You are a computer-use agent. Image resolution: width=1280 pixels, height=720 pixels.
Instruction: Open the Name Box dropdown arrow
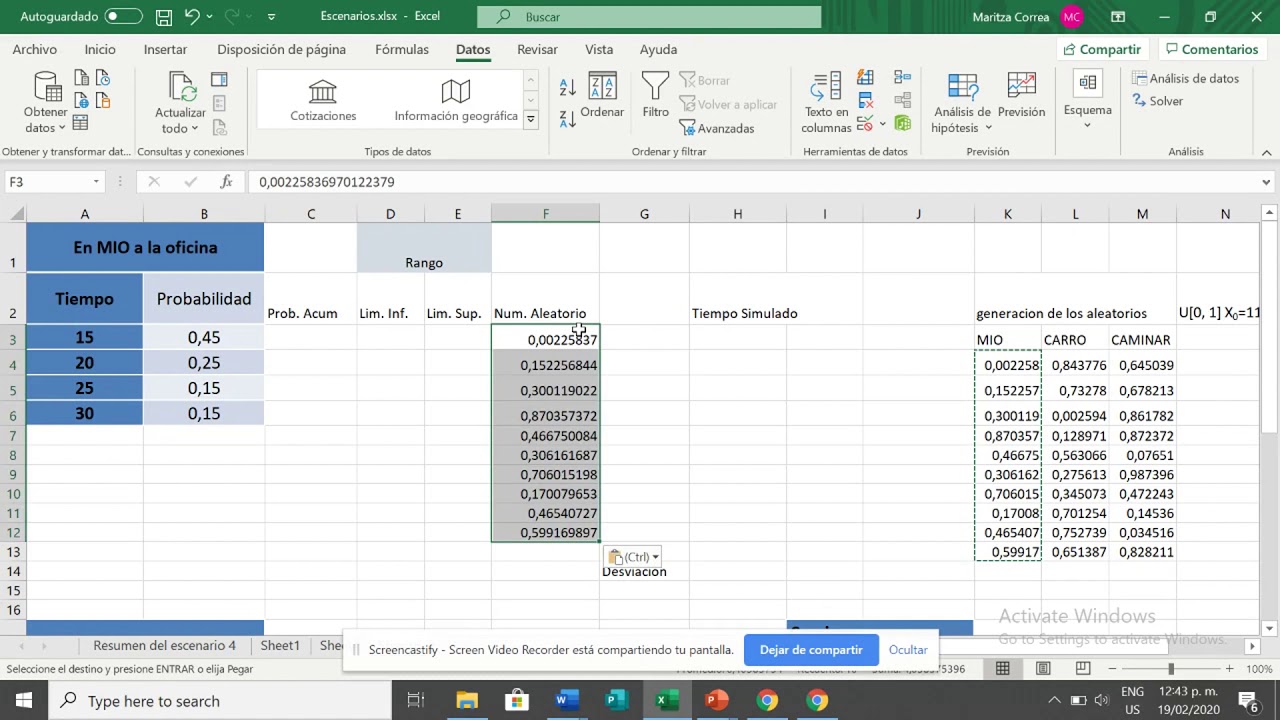[x=96, y=182]
